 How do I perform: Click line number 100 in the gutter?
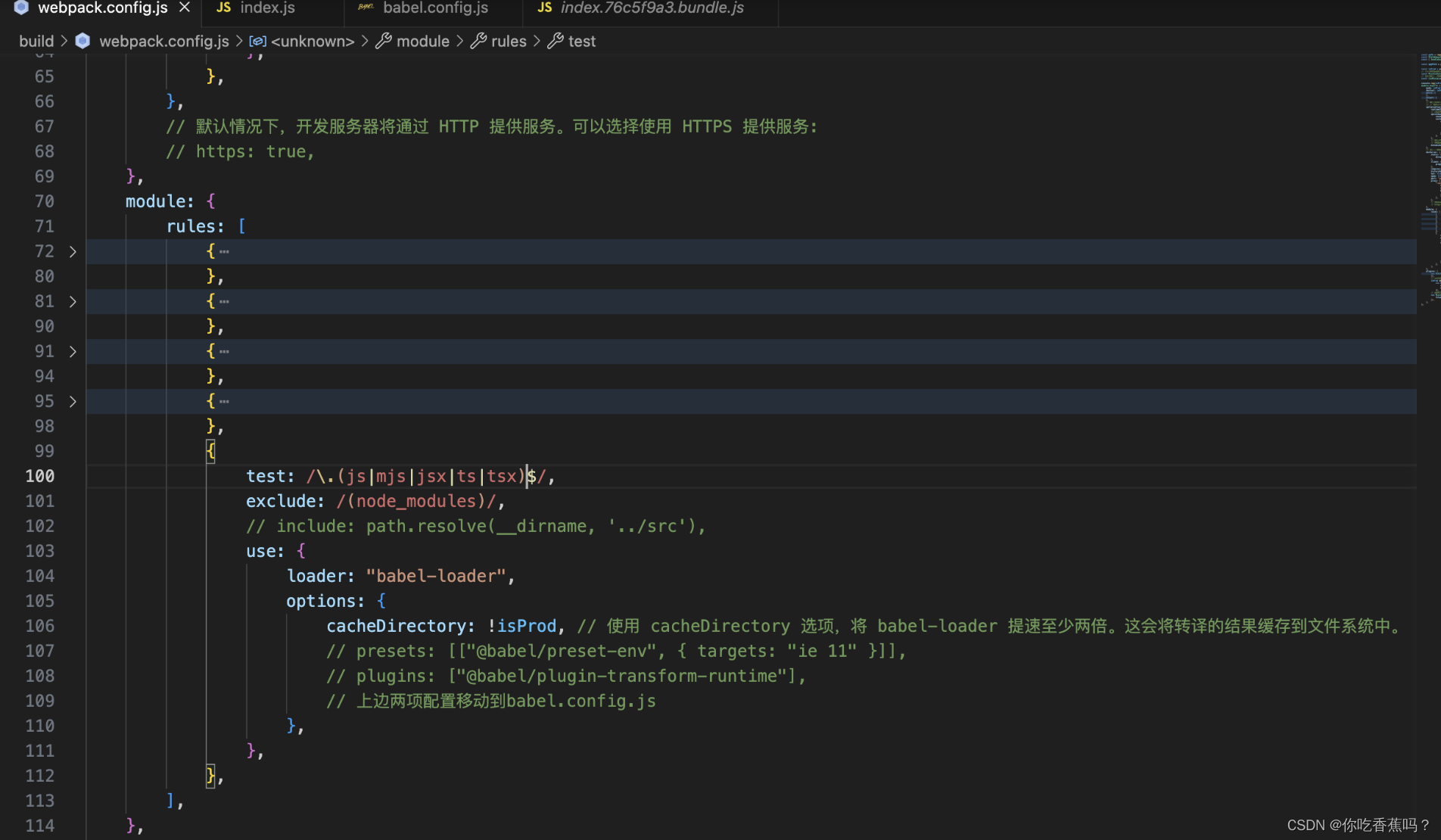pos(40,476)
